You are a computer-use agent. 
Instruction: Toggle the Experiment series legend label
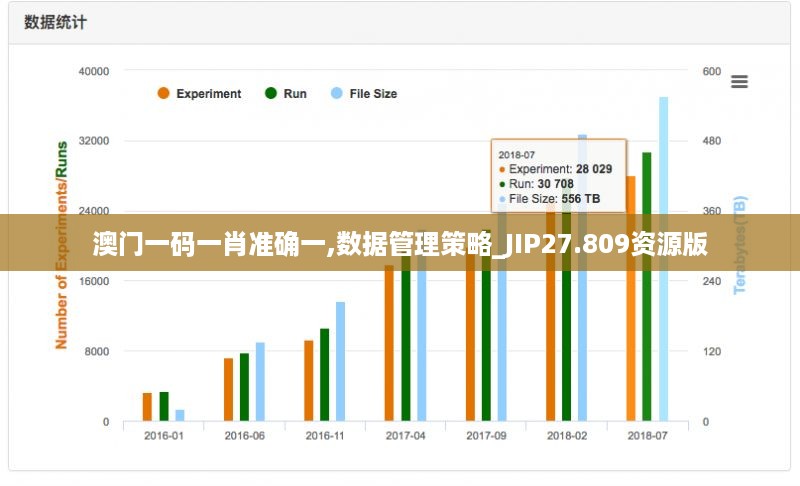point(208,93)
